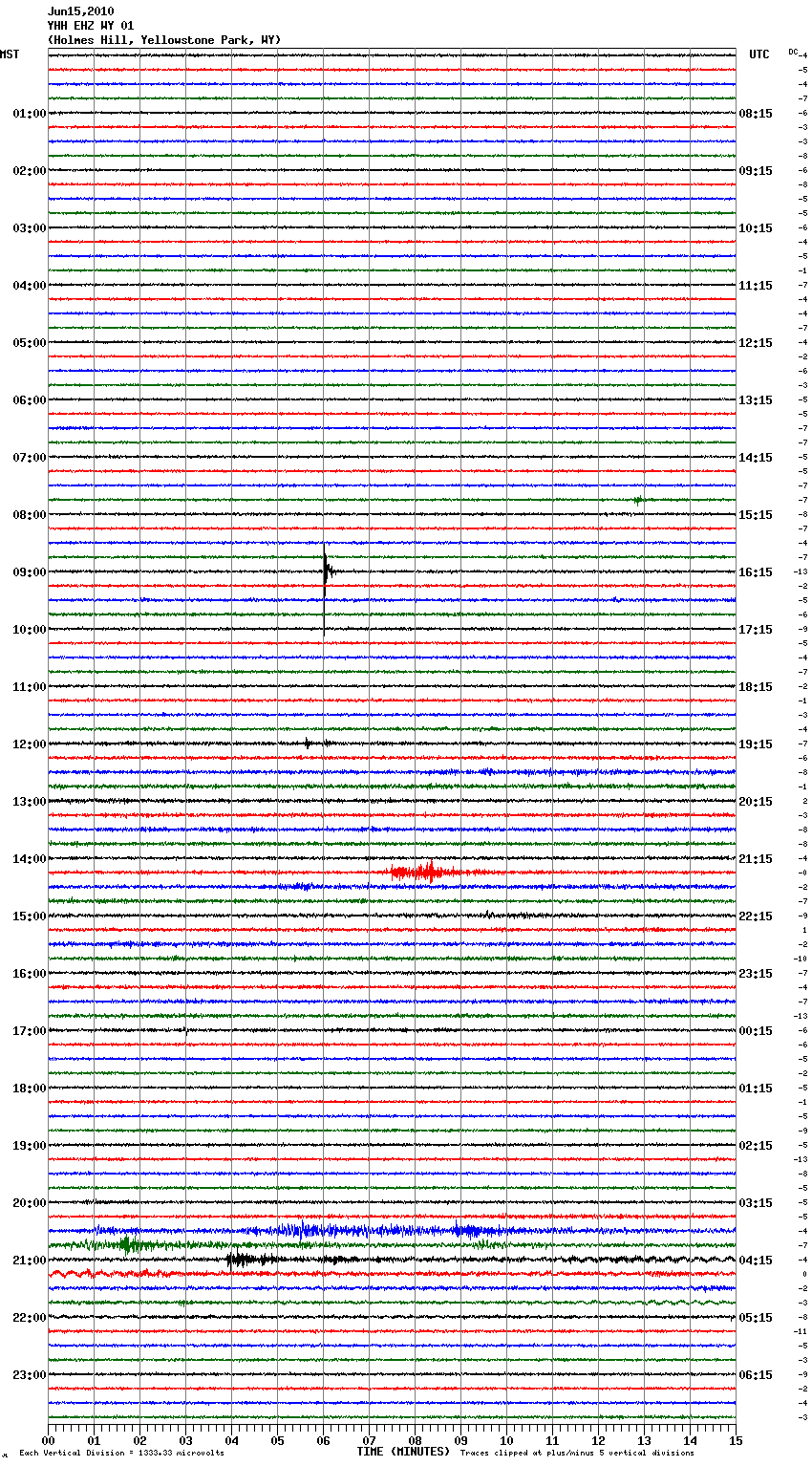Click the UTC time zone label
Viewport: 812px width, 1466px height.
(759, 54)
